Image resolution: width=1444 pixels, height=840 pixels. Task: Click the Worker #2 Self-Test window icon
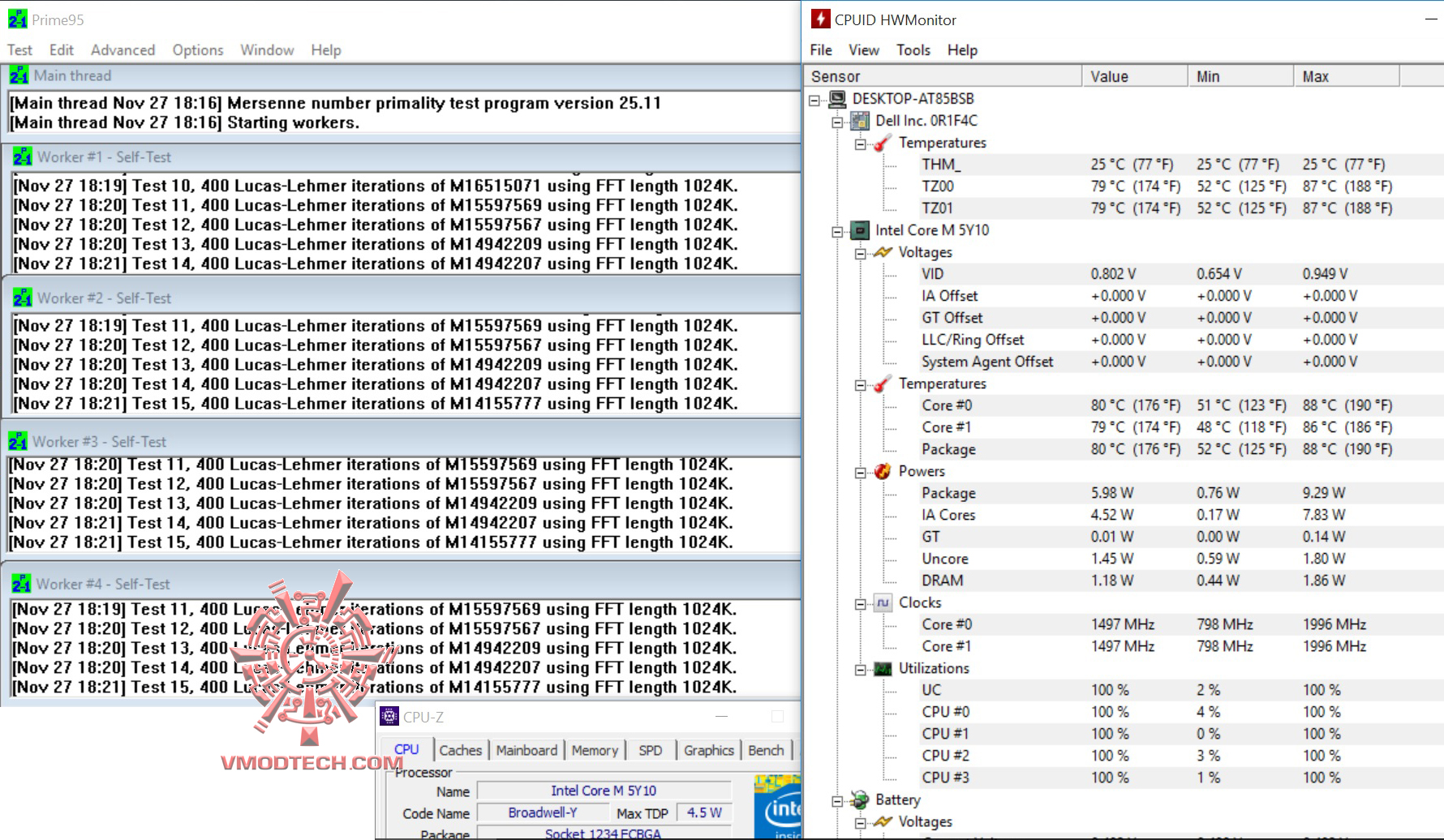point(23,298)
